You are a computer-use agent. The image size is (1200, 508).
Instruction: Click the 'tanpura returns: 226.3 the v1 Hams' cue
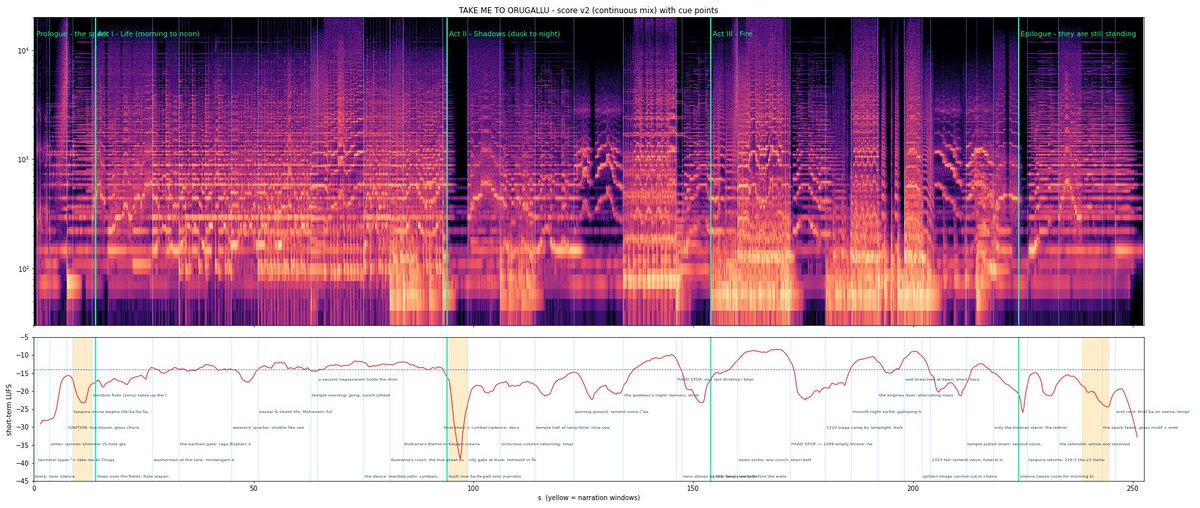point(1066,460)
